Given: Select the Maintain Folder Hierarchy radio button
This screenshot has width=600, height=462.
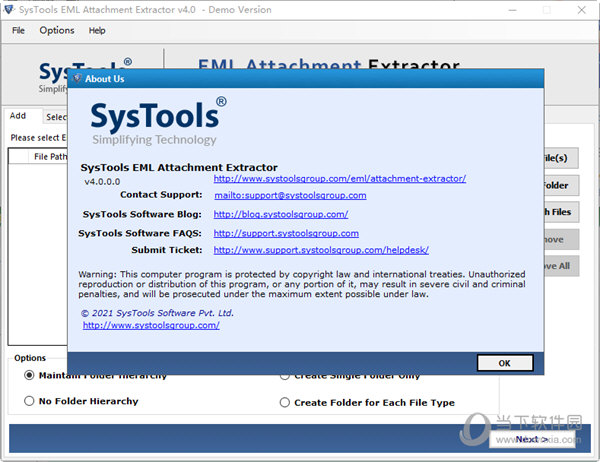Looking at the screenshot, I should (29, 375).
